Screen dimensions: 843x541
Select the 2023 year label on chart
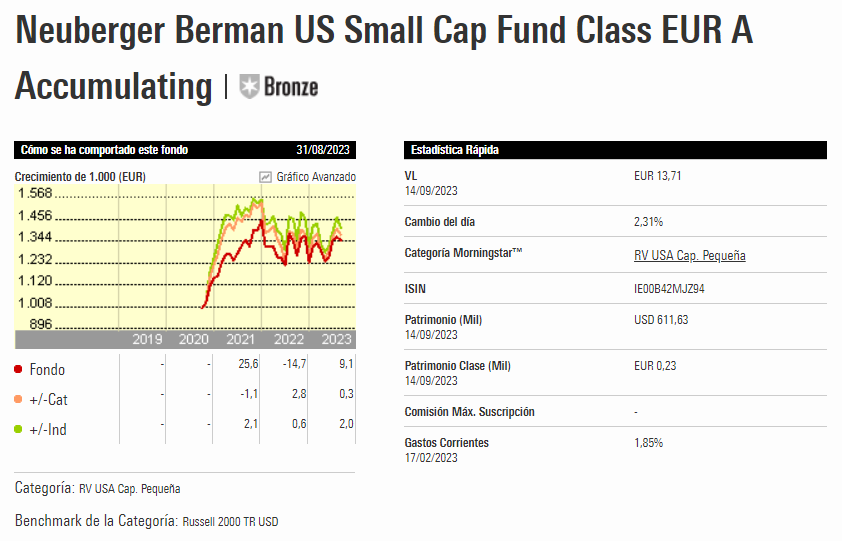pos(336,340)
